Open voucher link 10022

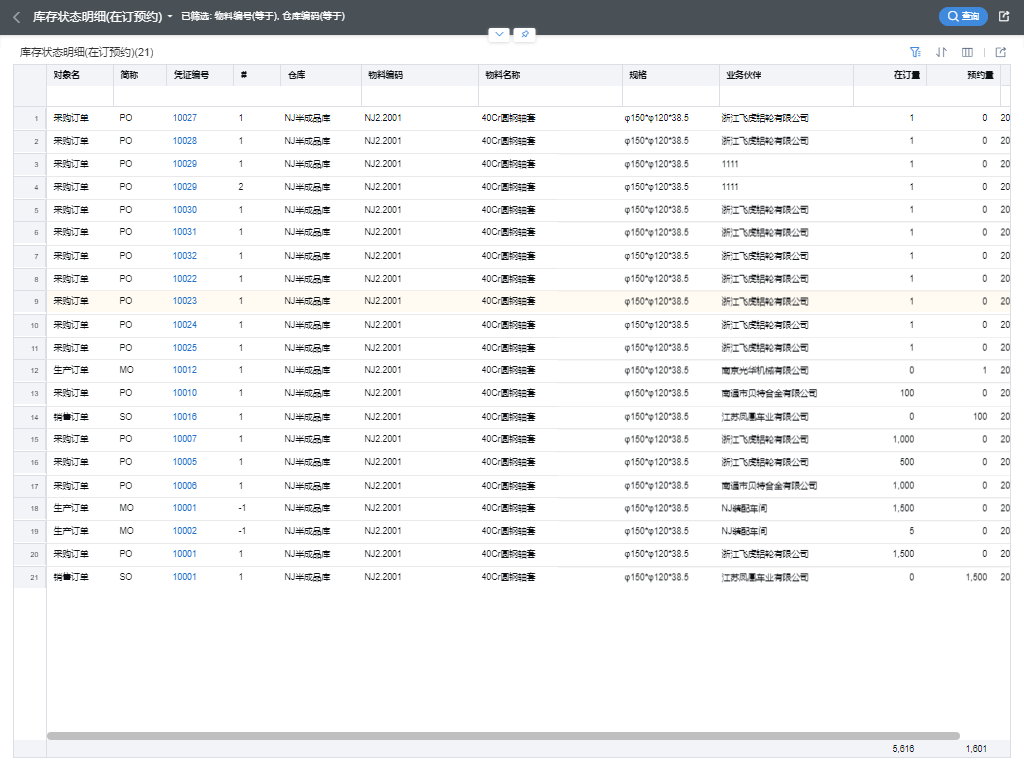click(185, 279)
